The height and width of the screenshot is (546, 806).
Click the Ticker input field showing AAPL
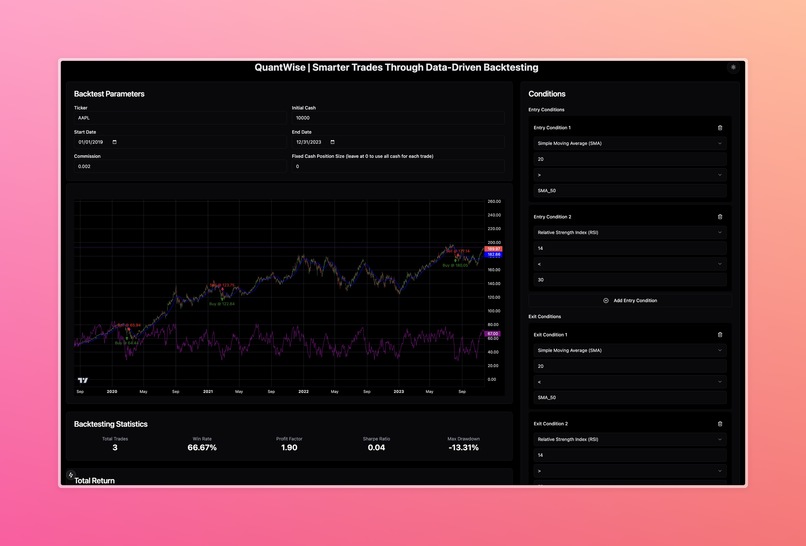coord(180,118)
